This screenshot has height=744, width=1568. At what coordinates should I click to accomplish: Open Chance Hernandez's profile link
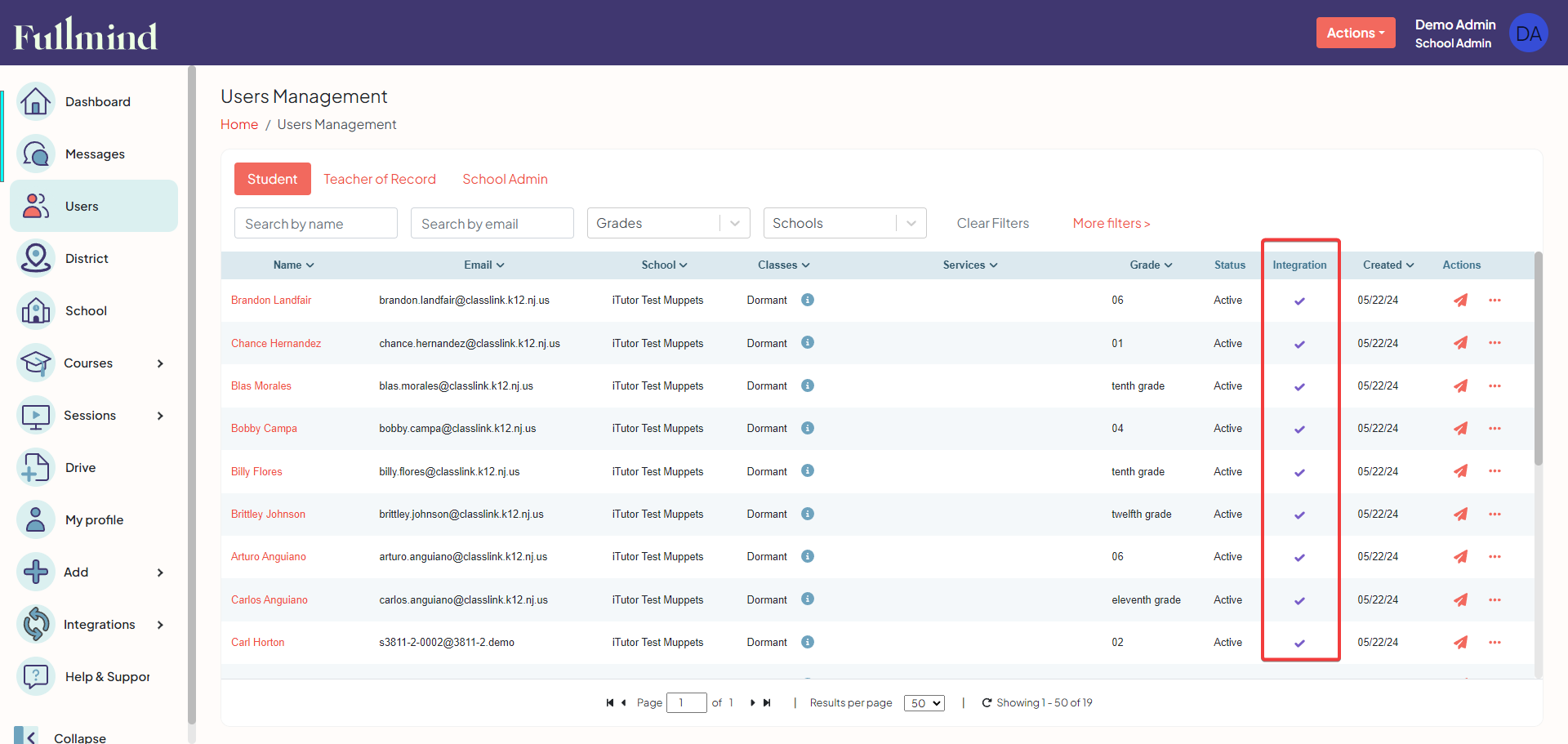click(276, 343)
